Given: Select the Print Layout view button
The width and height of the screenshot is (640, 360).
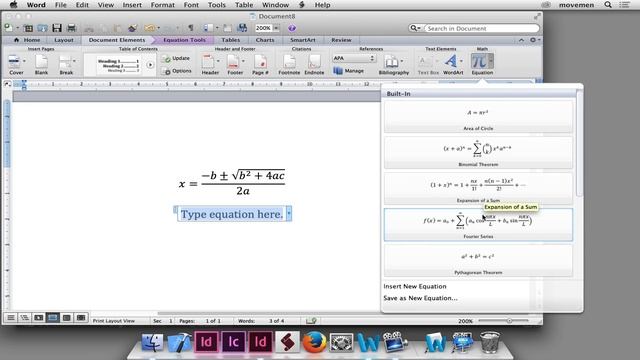Looking at the screenshot, I should [x=53, y=318].
